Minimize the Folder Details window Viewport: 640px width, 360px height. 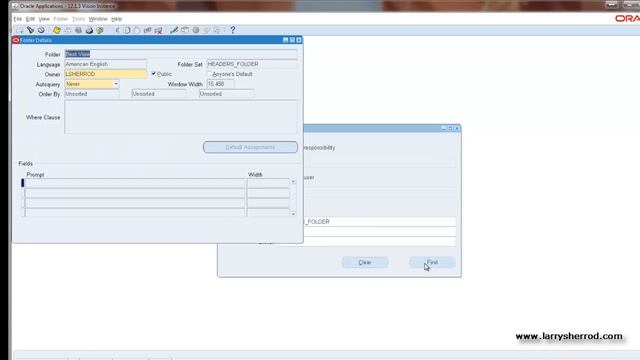(285, 40)
